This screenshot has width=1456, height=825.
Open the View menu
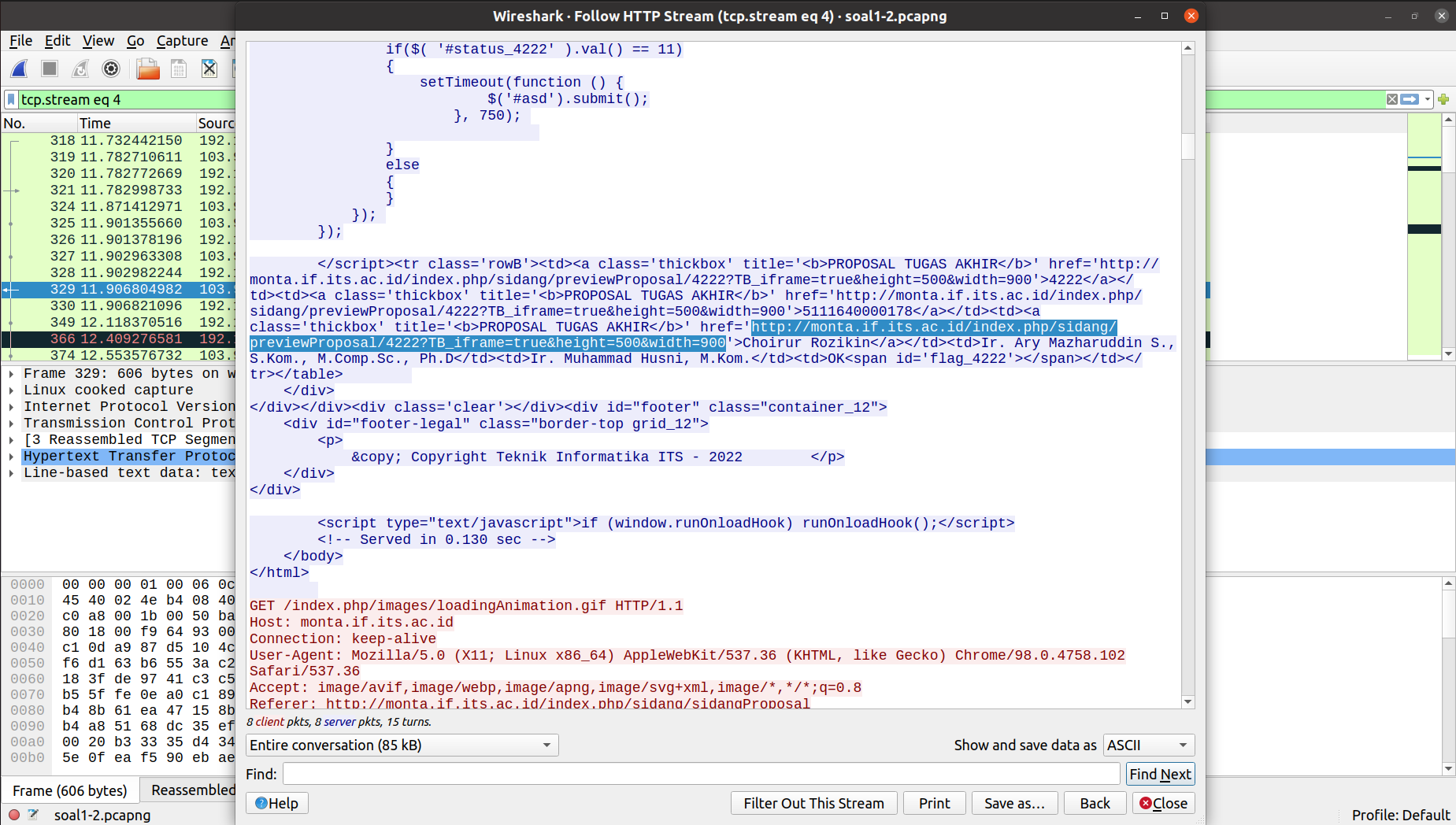click(98, 41)
